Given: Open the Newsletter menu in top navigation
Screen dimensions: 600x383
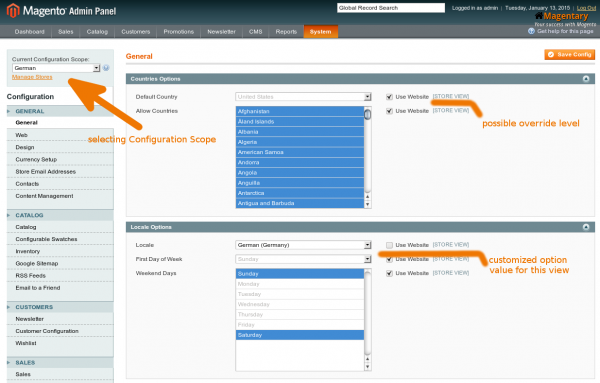Looking at the screenshot, I should (x=222, y=32).
